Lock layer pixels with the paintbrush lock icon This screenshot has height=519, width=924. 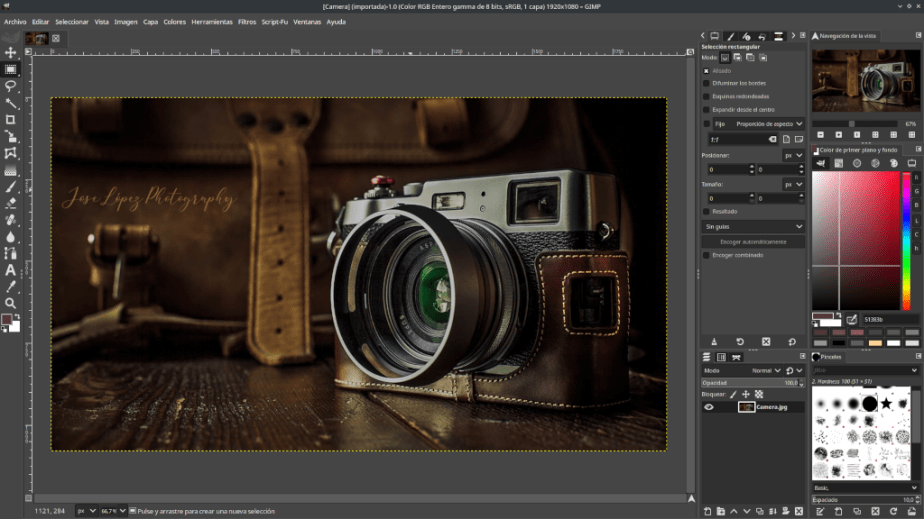pyautogui.click(x=732, y=394)
